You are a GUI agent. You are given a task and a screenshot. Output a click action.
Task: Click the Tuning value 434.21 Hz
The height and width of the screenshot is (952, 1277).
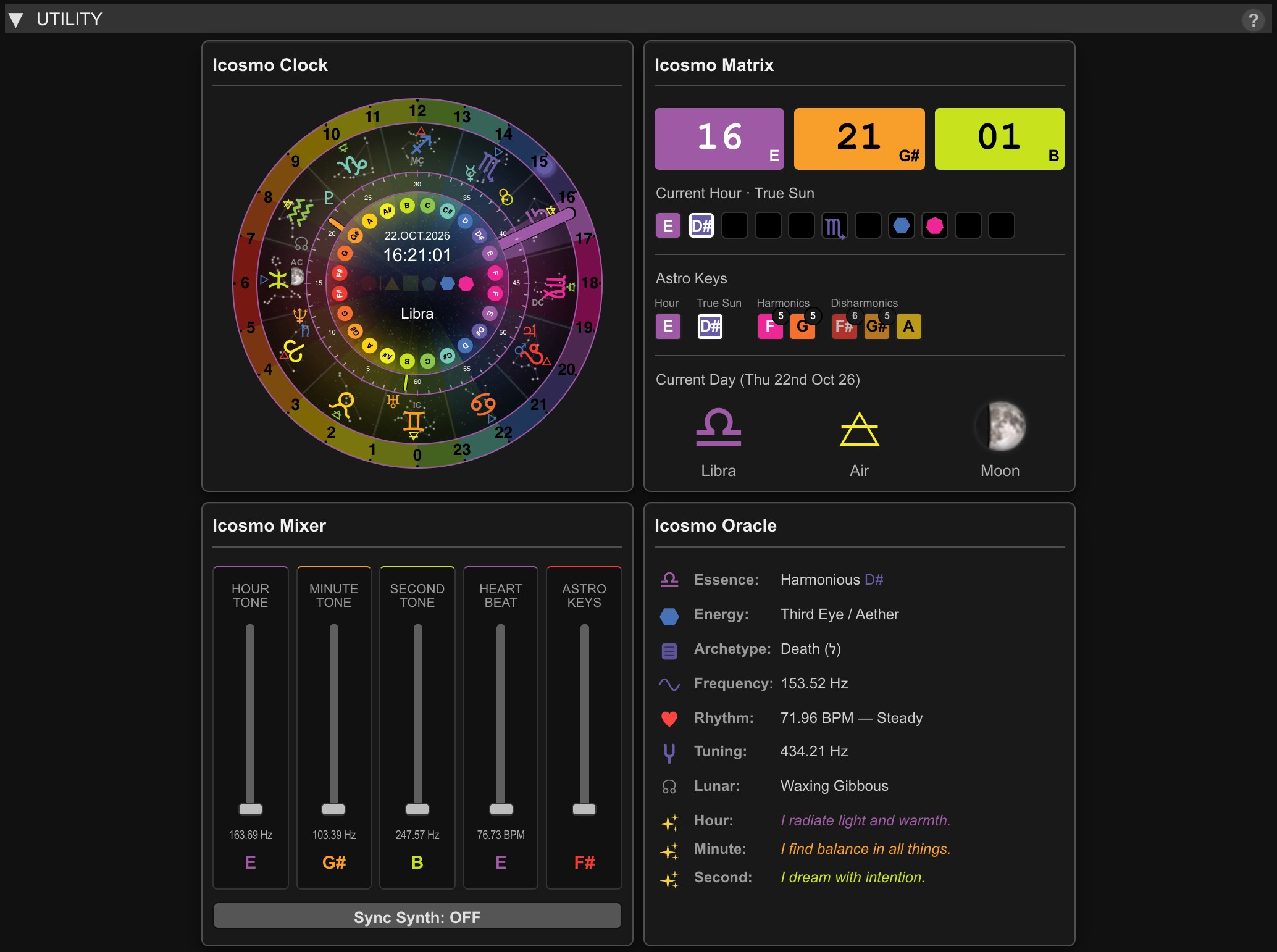click(x=814, y=751)
